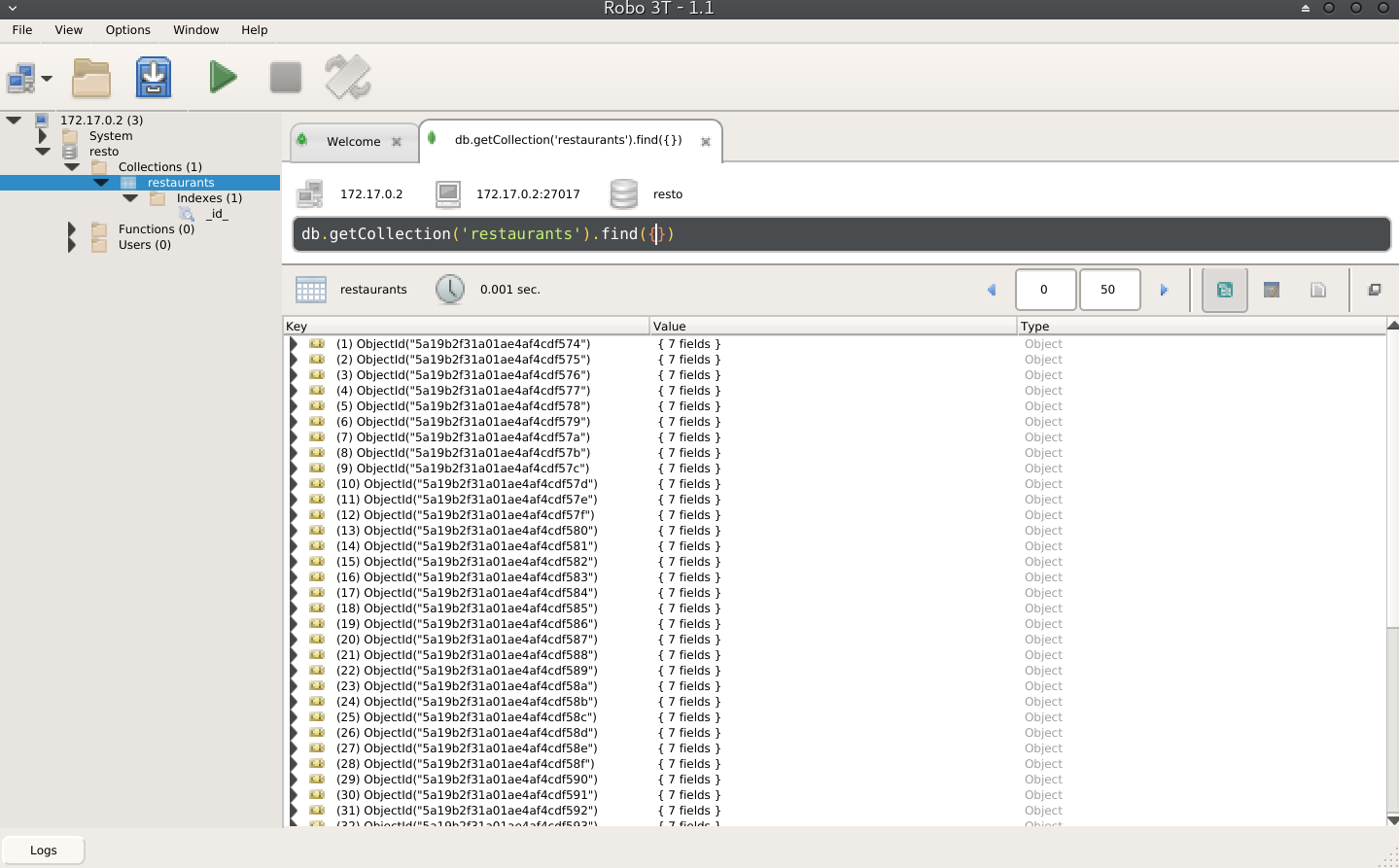Select row (25) ObjectId ending cdf58c
1399x868 pixels.
835,717
